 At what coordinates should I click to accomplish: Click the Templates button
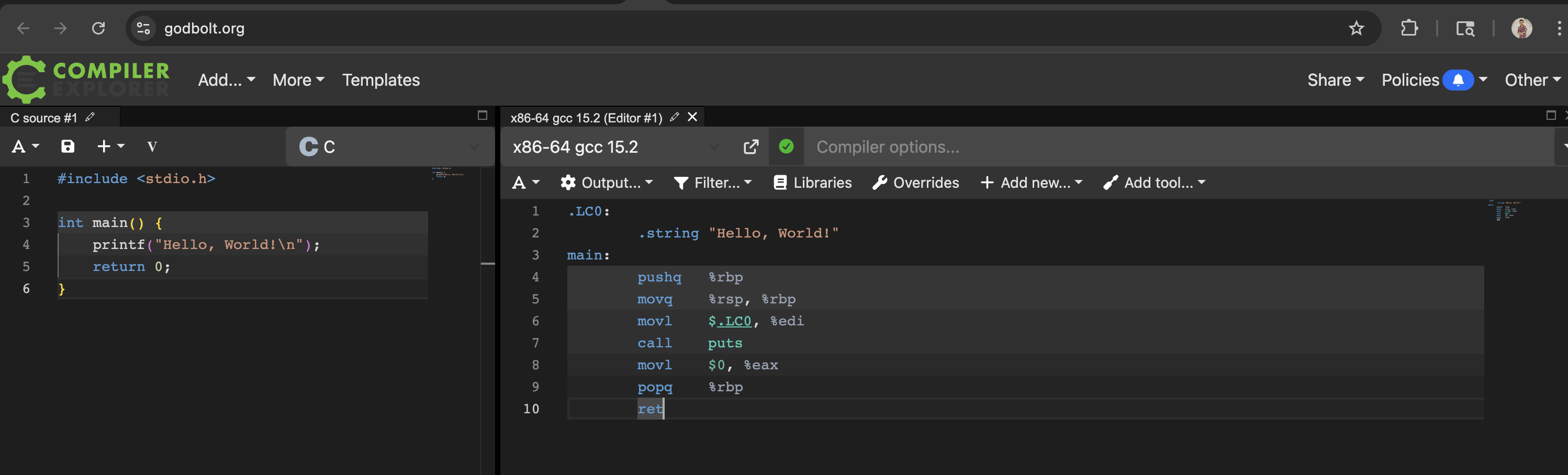(x=381, y=80)
